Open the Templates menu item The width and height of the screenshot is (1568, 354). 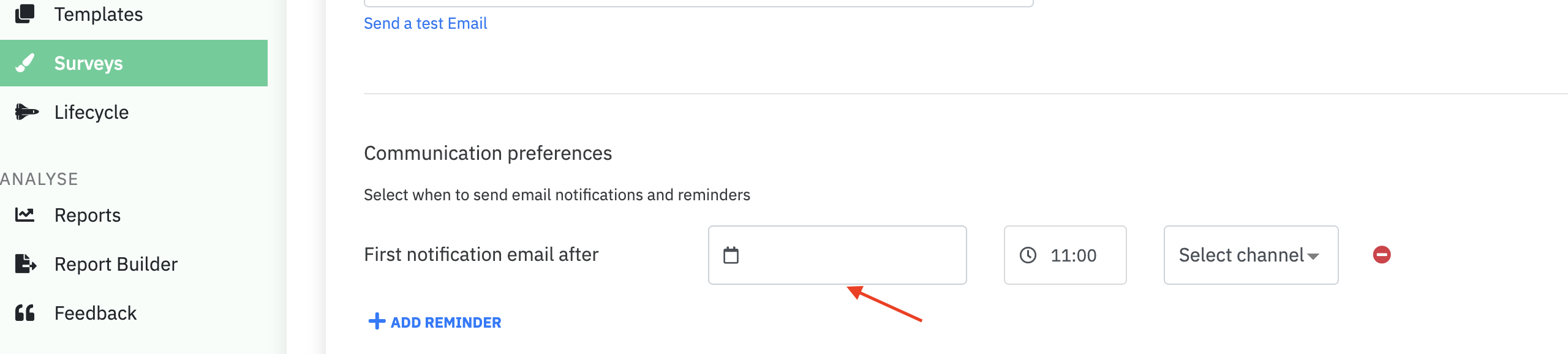tap(98, 14)
